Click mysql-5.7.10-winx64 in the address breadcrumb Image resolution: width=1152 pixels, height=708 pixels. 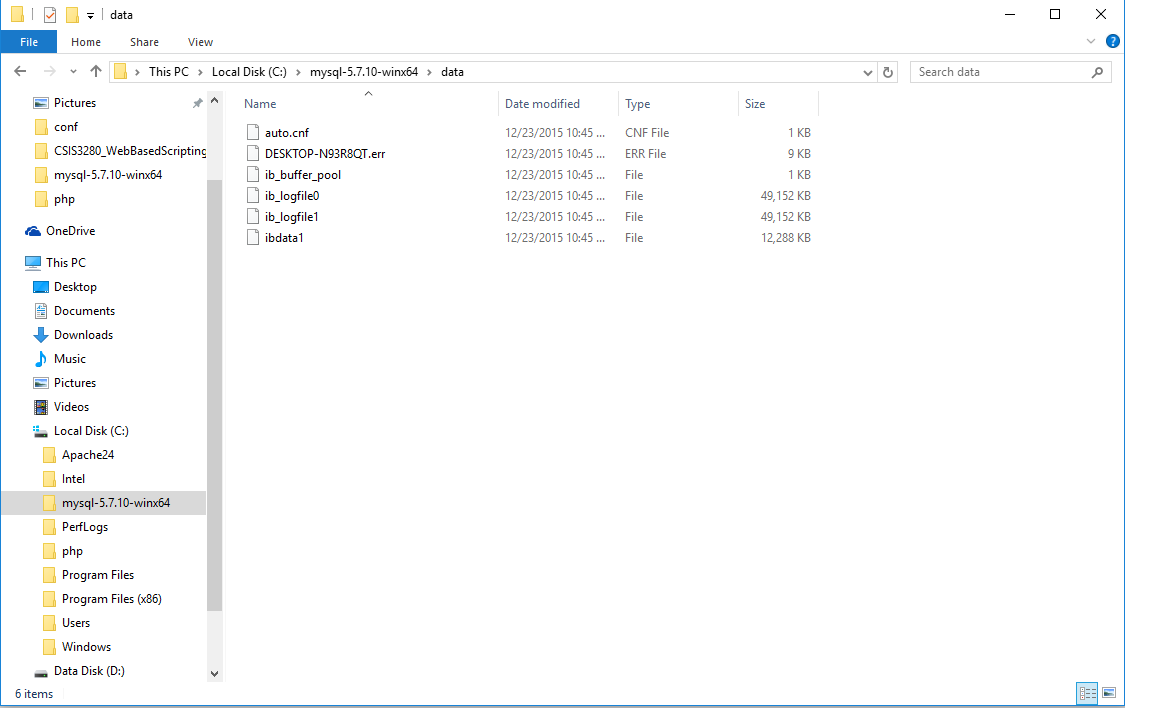364,72
